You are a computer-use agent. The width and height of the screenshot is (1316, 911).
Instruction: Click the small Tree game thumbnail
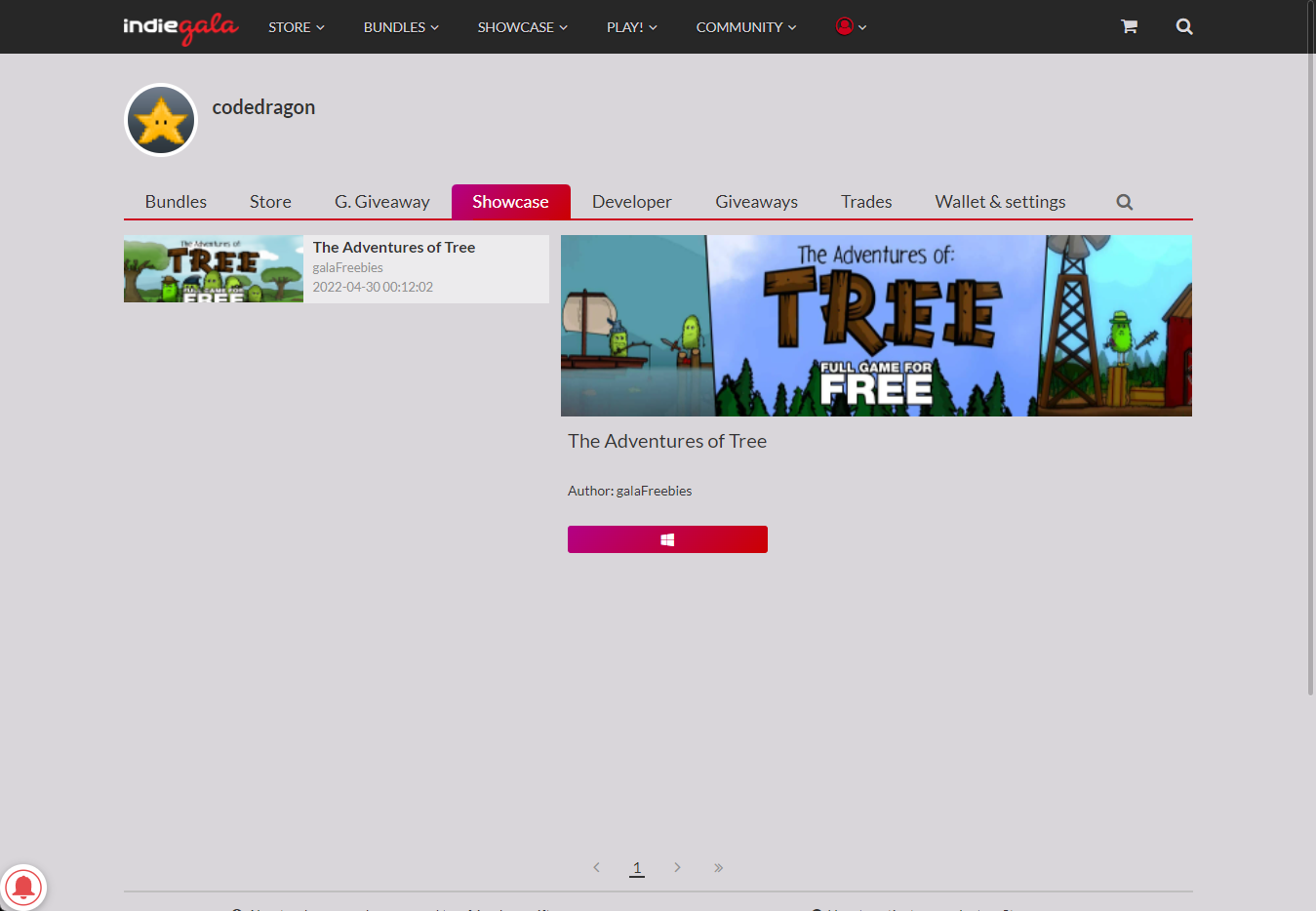click(214, 269)
